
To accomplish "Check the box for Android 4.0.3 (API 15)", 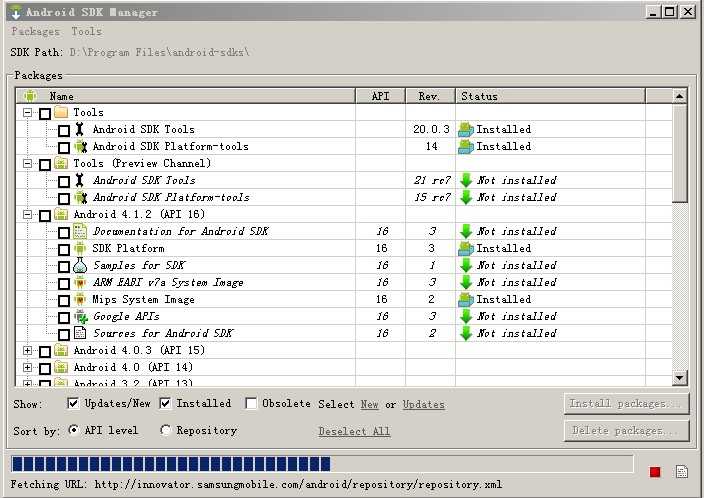I will [44, 352].
